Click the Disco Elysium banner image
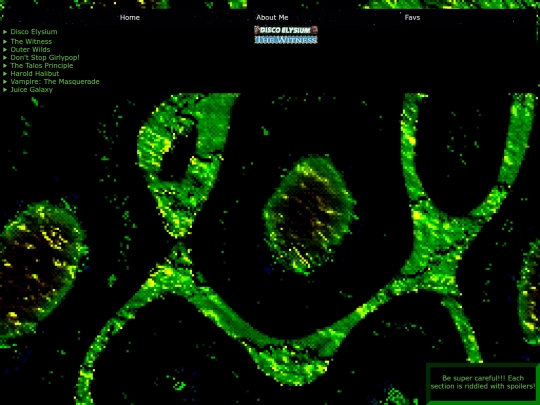 tap(286, 30)
